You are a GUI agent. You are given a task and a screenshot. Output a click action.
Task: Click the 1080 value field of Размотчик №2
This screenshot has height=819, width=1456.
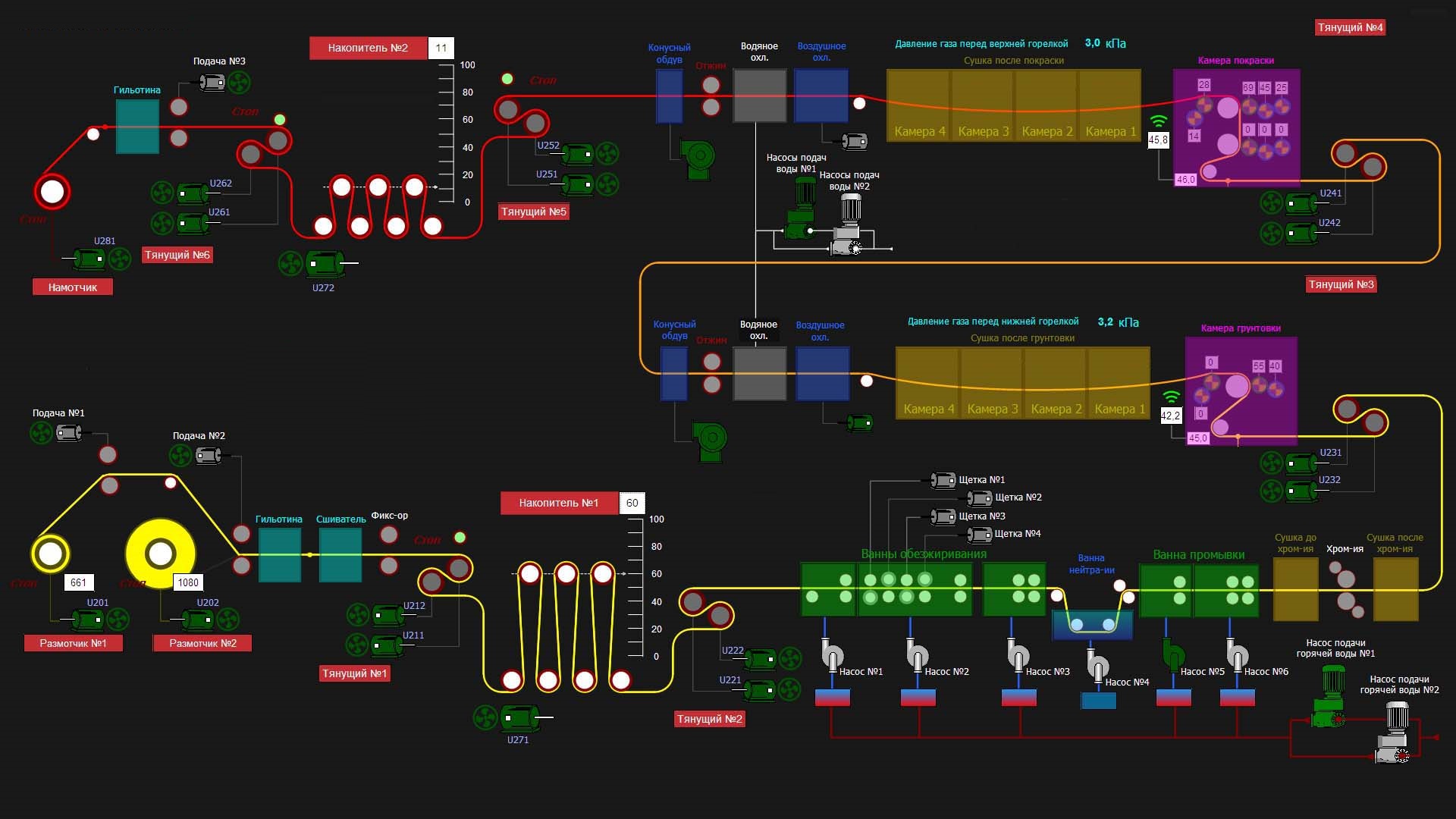(x=188, y=582)
